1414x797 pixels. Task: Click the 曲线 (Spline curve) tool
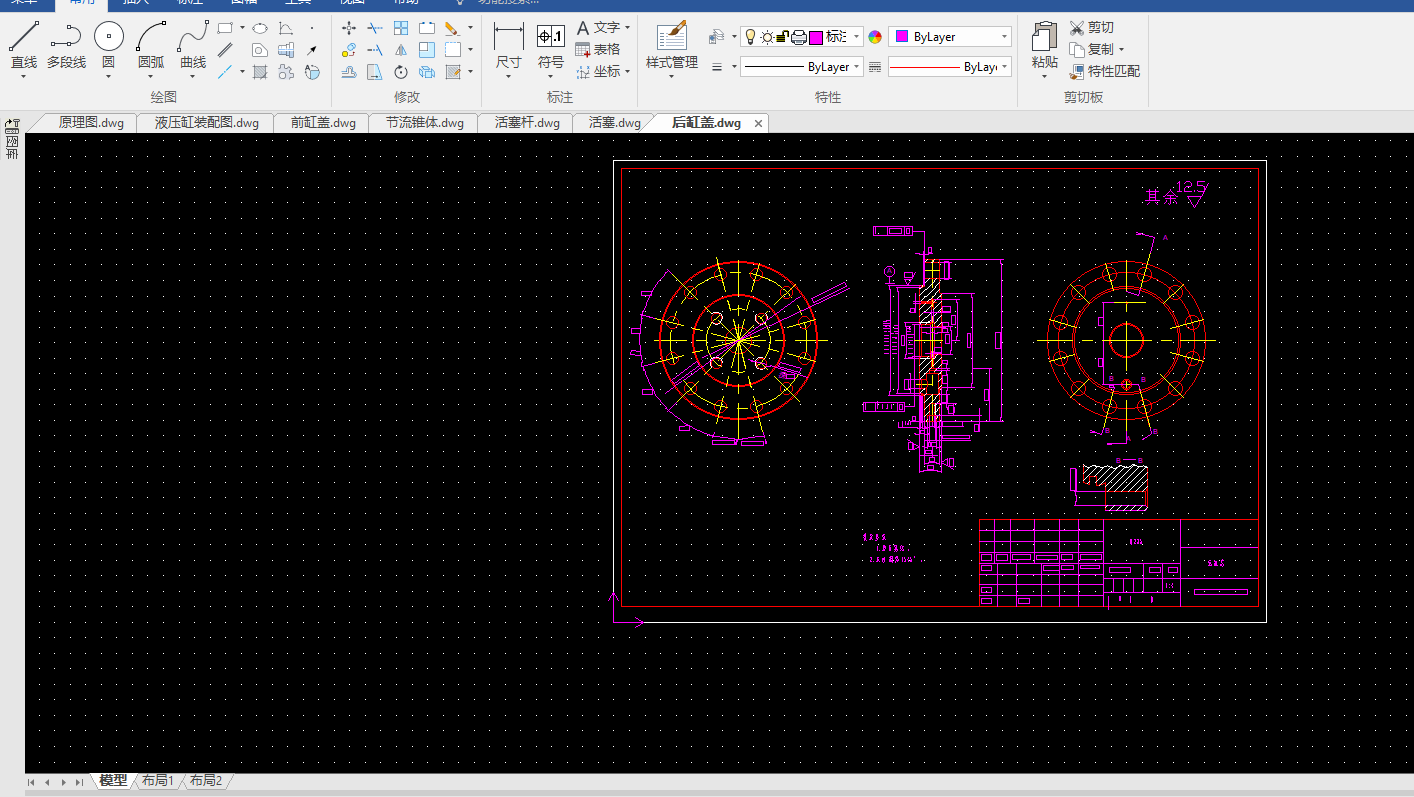tap(193, 46)
